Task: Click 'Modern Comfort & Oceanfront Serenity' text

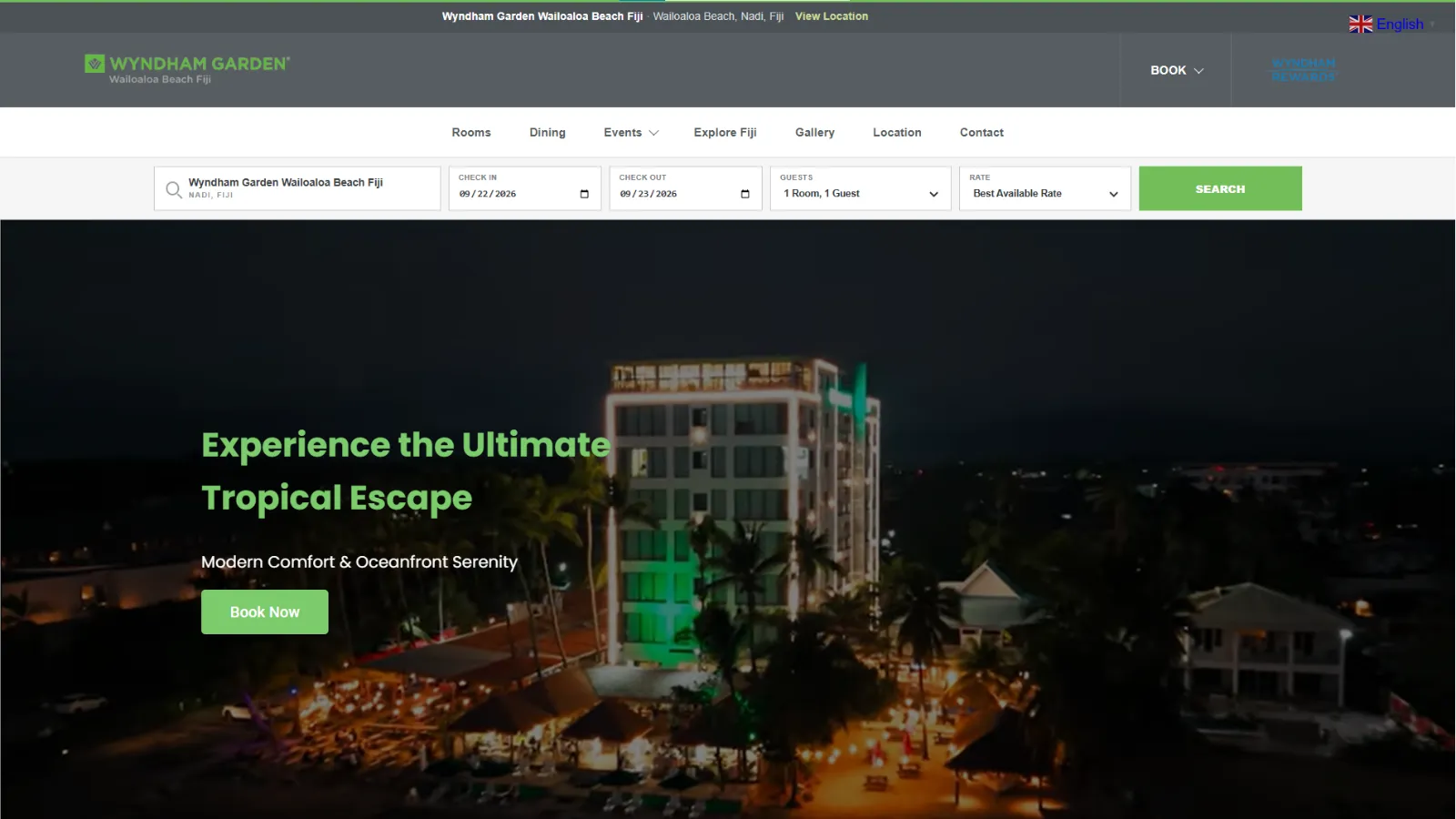Action: click(x=359, y=562)
